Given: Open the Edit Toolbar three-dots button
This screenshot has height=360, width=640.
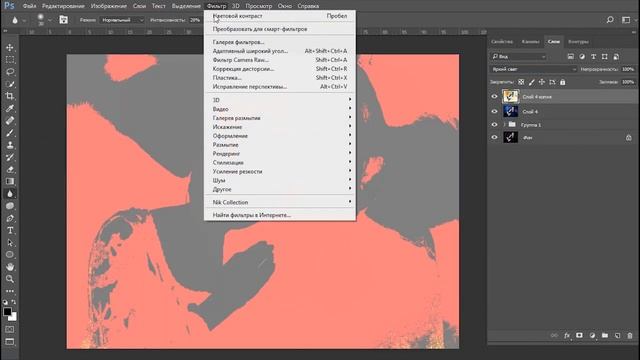Looking at the screenshot, I should pos(10,291).
